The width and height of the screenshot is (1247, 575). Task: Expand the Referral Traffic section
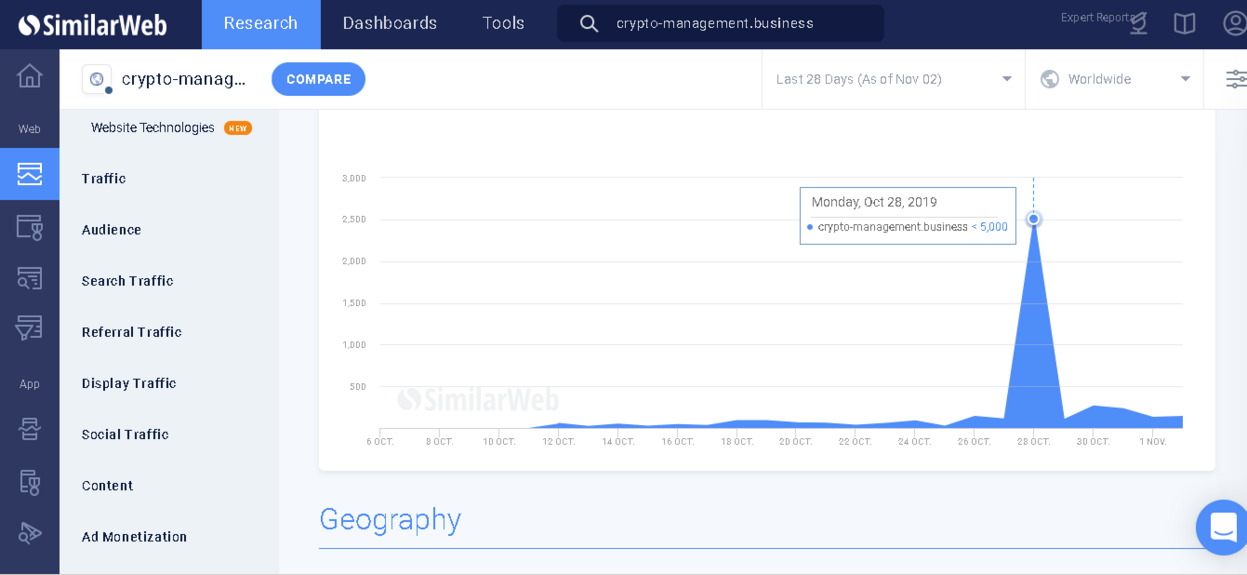coord(131,332)
